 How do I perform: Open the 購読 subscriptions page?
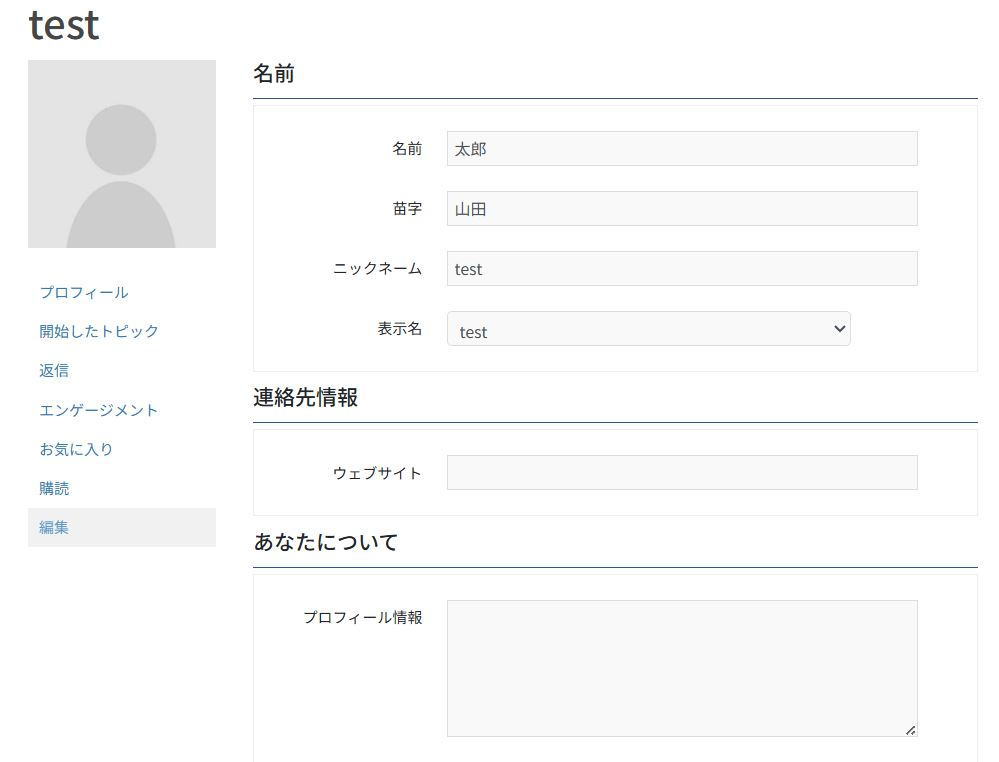[54, 488]
